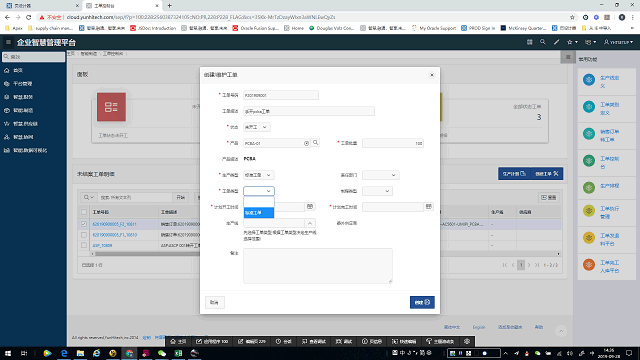
Task: Click the green icon for 工单控制台 shortcut
Action: pos(589,160)
